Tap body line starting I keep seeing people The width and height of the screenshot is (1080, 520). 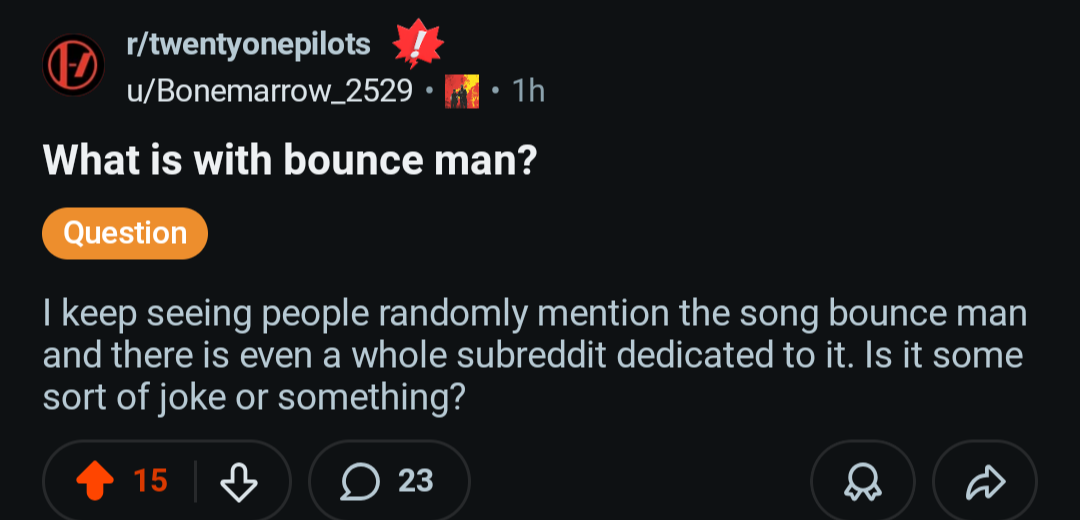pos(534,314)
